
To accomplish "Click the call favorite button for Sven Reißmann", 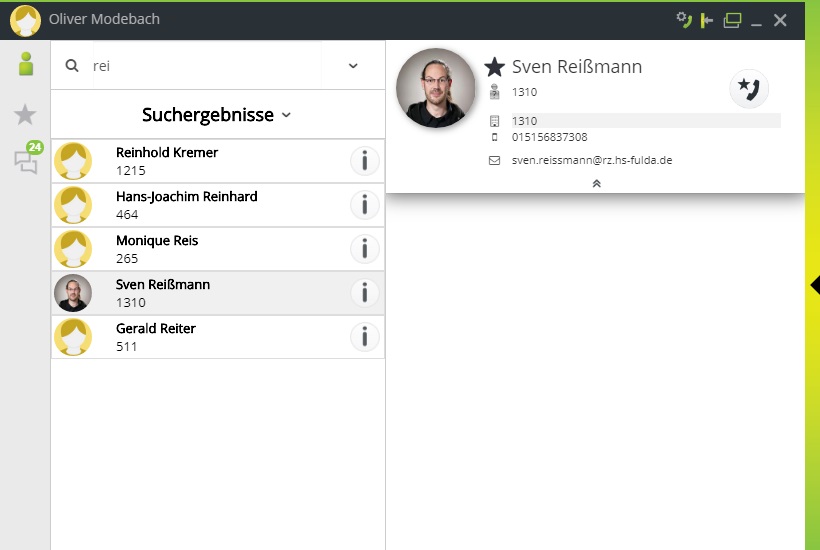I will pos(748,89).
